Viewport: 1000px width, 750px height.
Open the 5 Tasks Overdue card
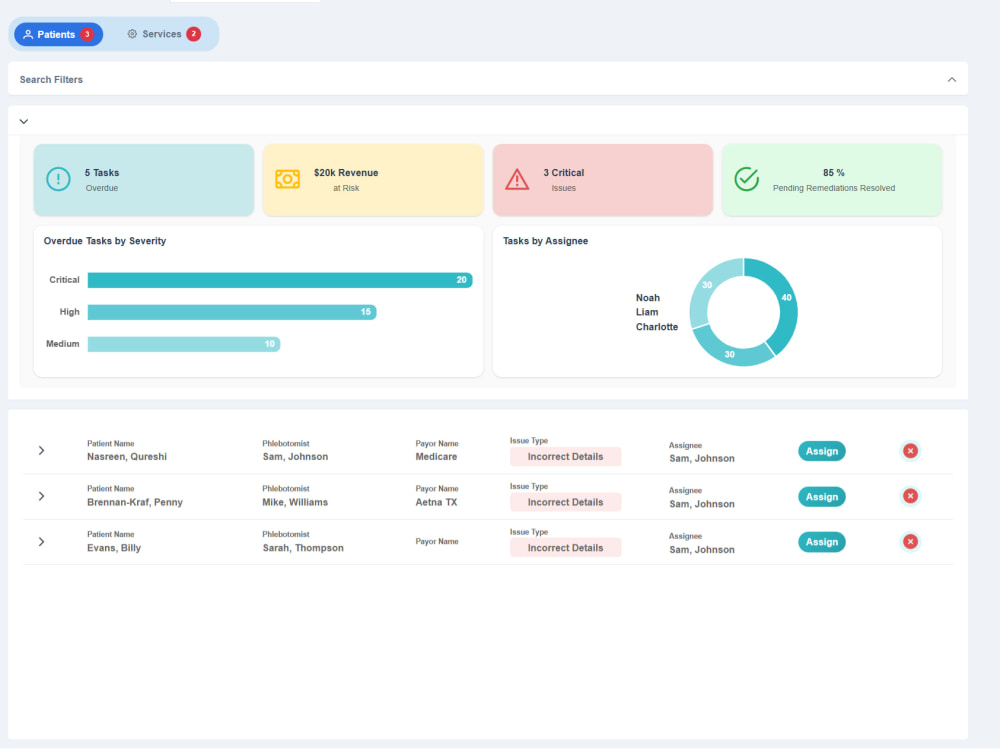click(x=143, y=180)
